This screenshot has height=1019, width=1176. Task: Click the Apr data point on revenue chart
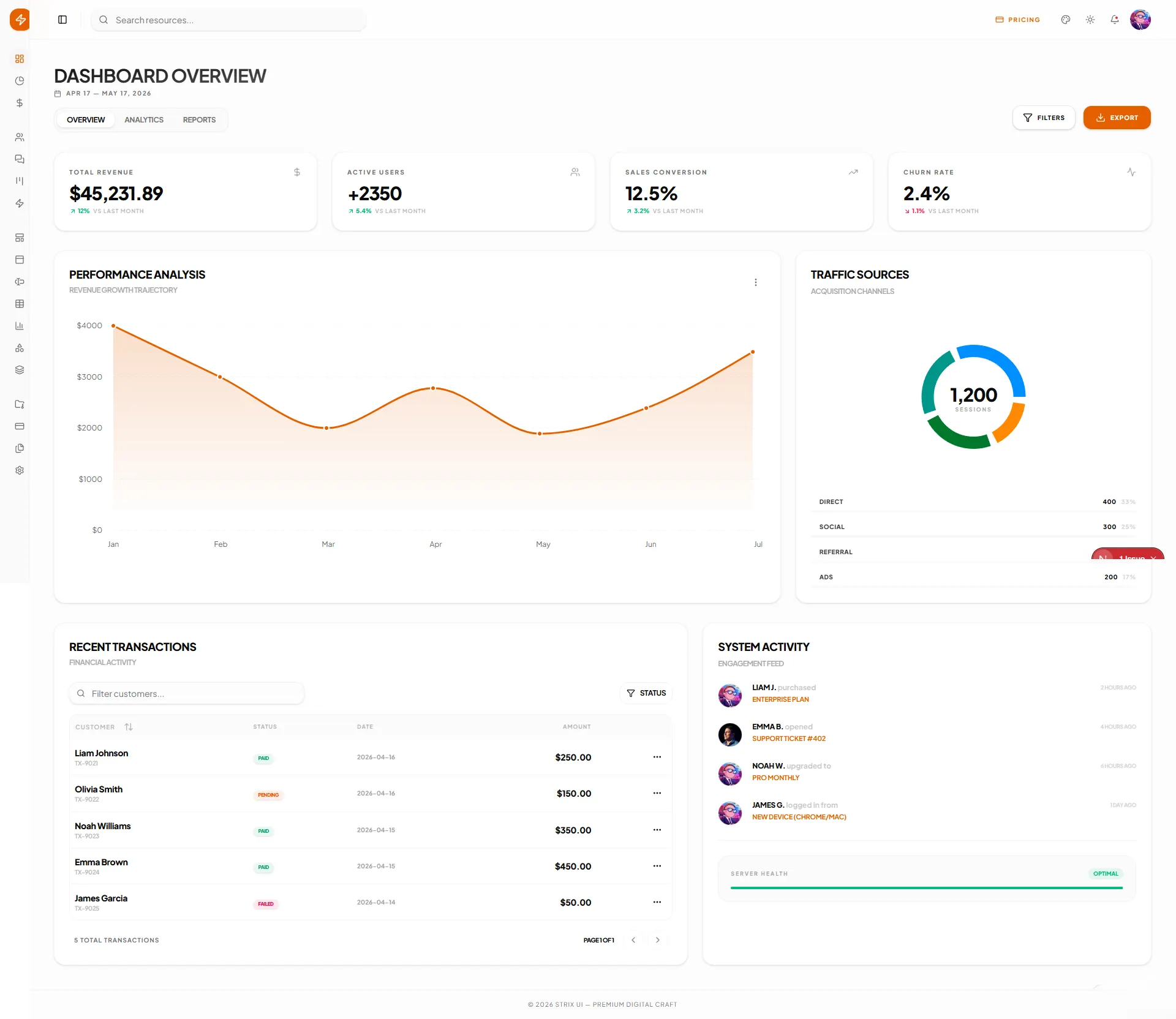[x=433, y=388]
